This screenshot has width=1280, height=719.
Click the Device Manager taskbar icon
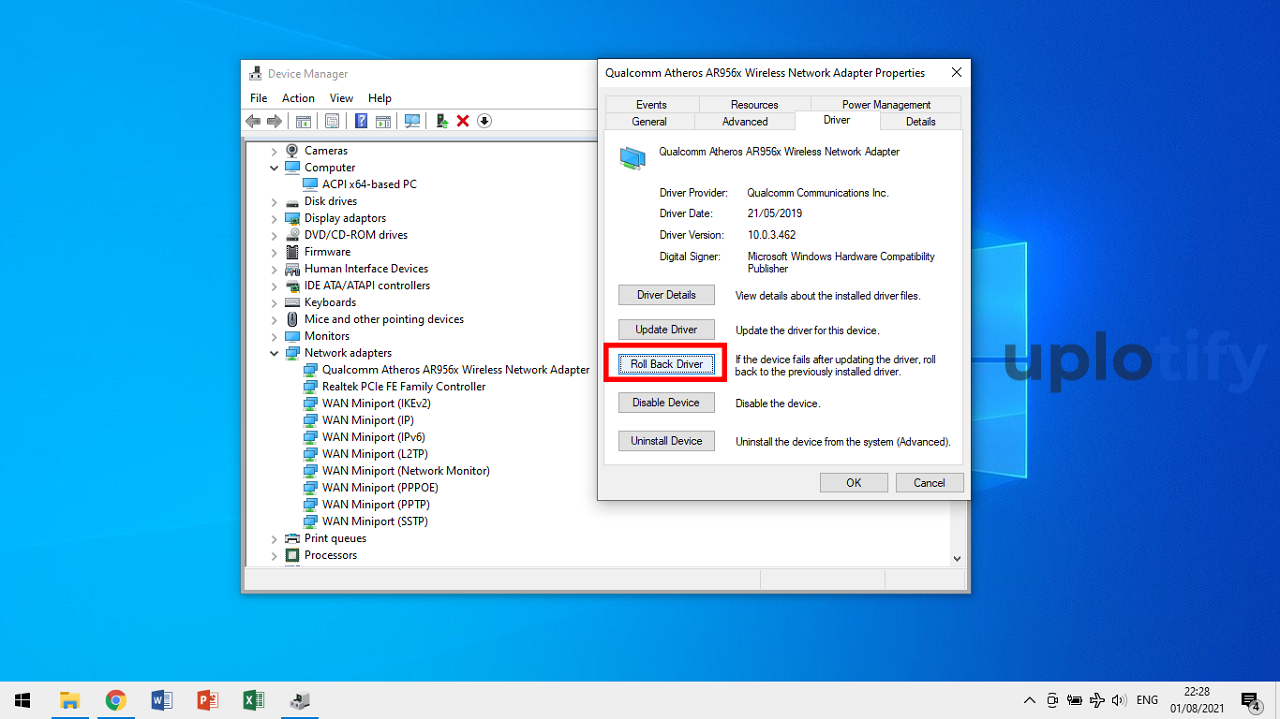(x=299, y=700)
